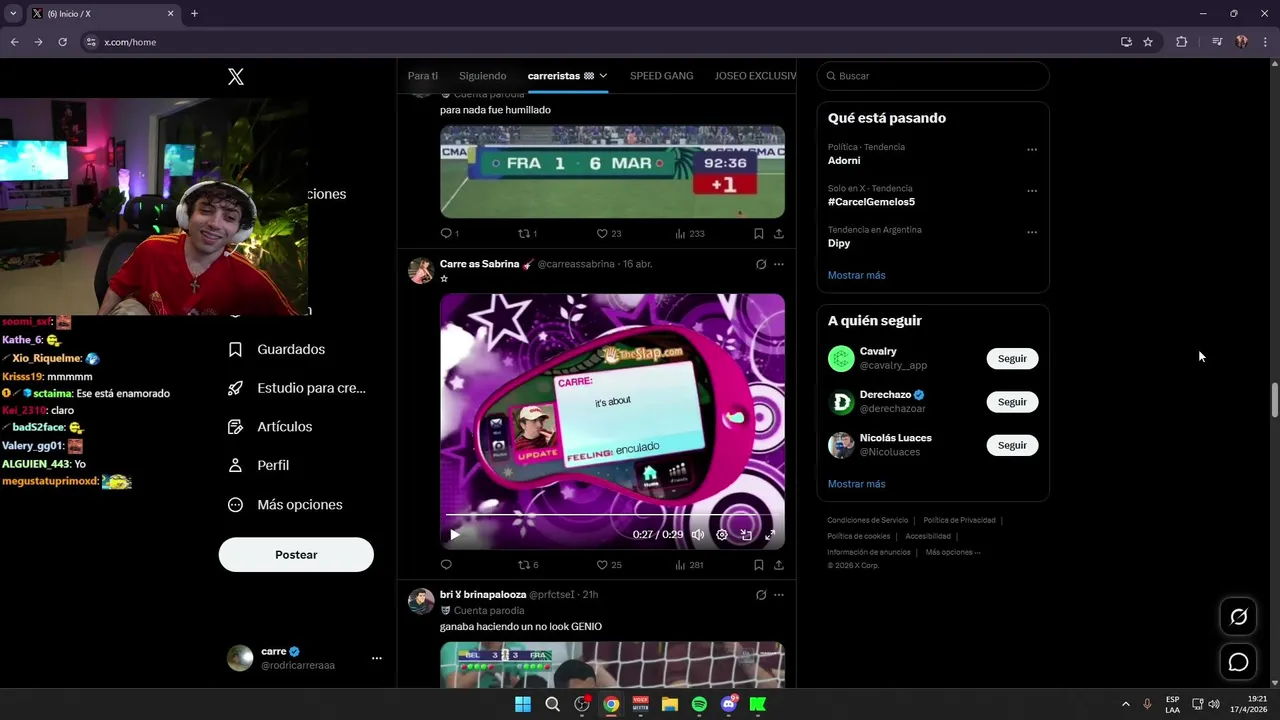Open more options for Dipy trend
Viewport: 1280px width, 720px height.
(1032, 232)
